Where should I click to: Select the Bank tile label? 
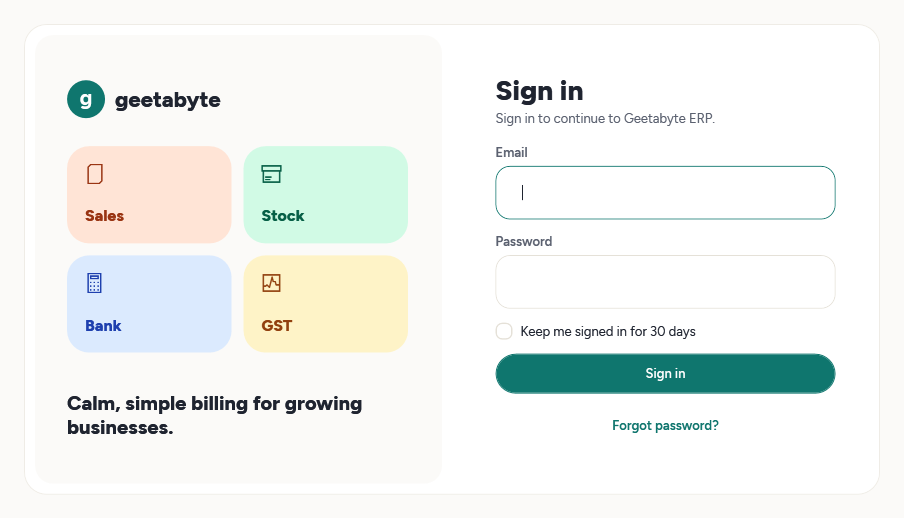tap(103, 326)
